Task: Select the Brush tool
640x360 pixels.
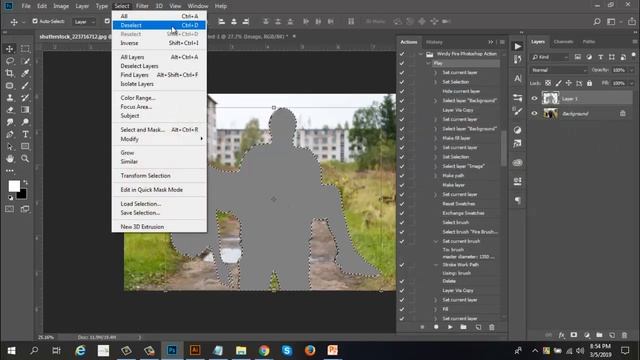Action: (x=25, y=86)
